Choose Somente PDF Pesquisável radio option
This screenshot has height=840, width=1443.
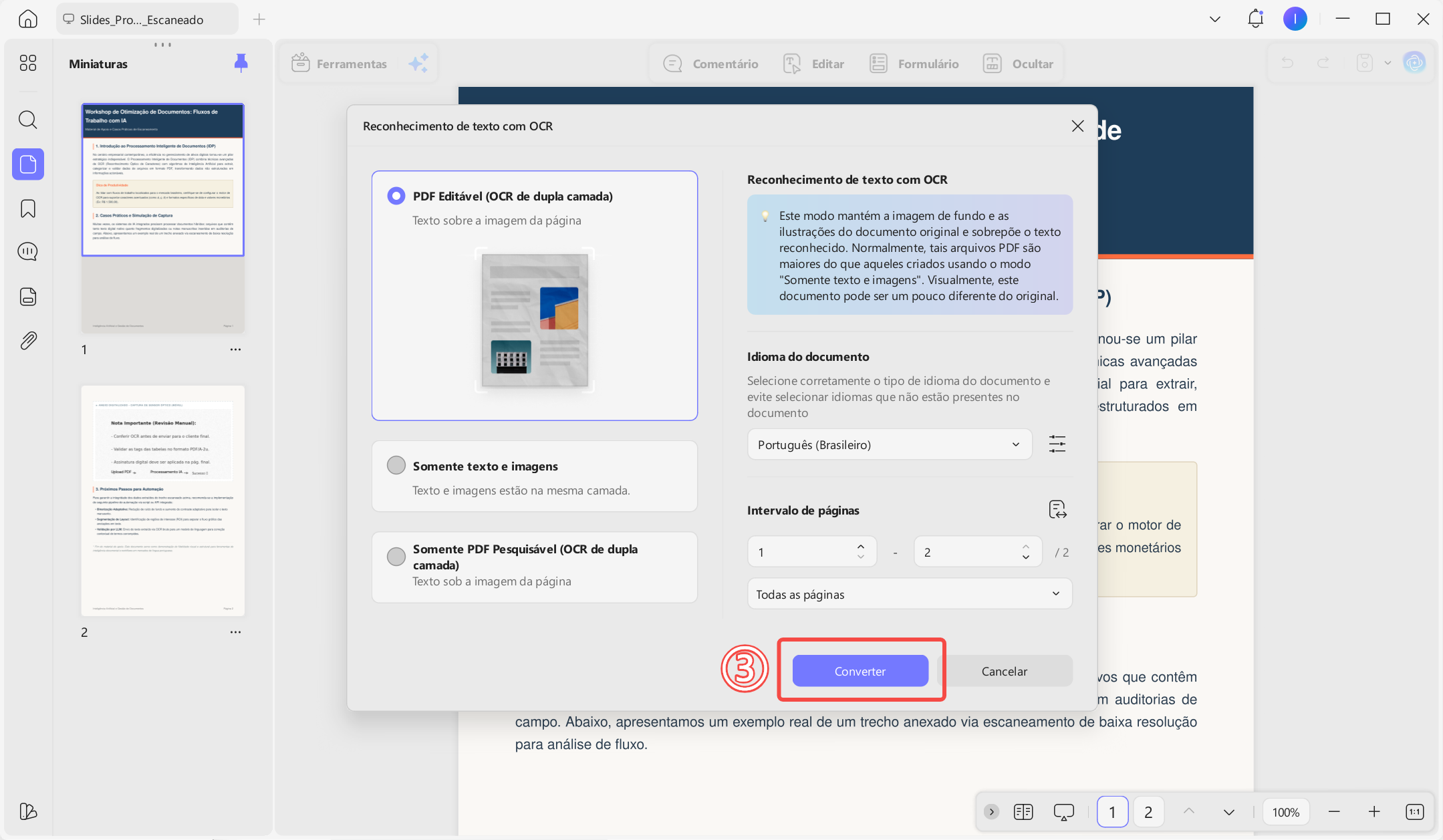click(x=396, y=556)
